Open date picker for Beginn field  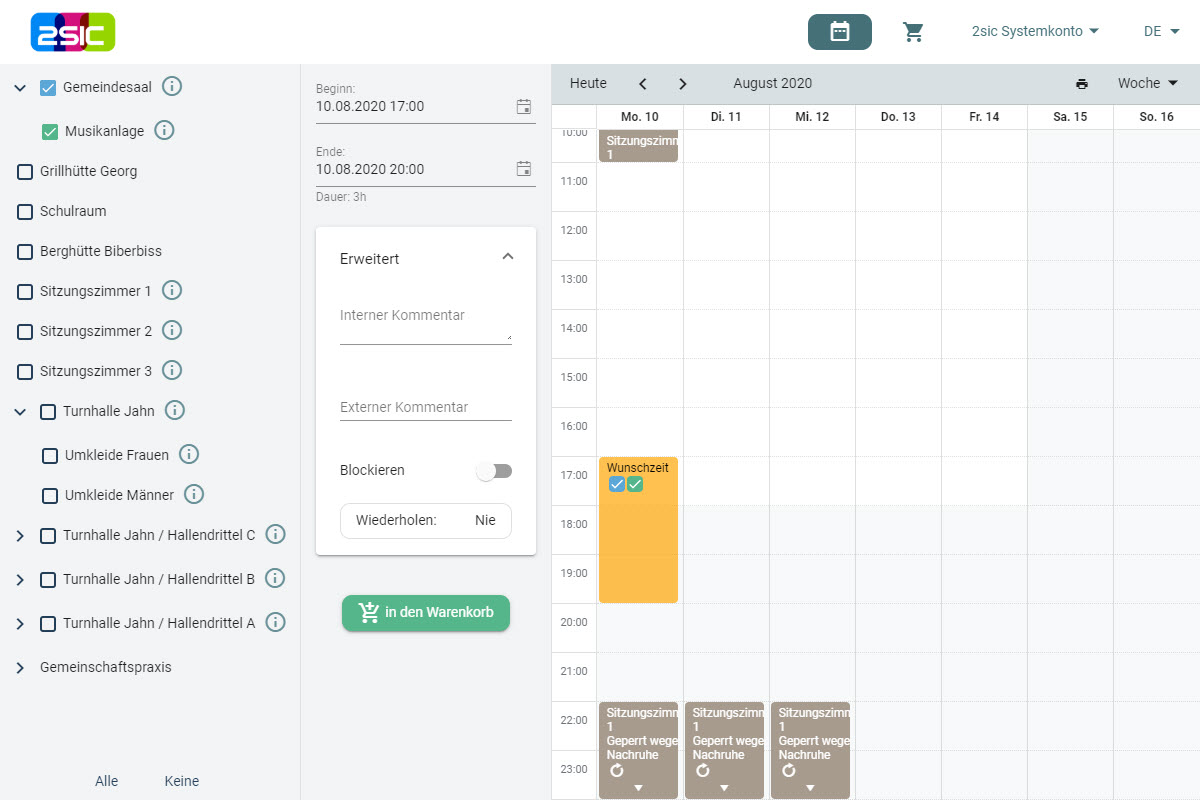pos(523,106)
